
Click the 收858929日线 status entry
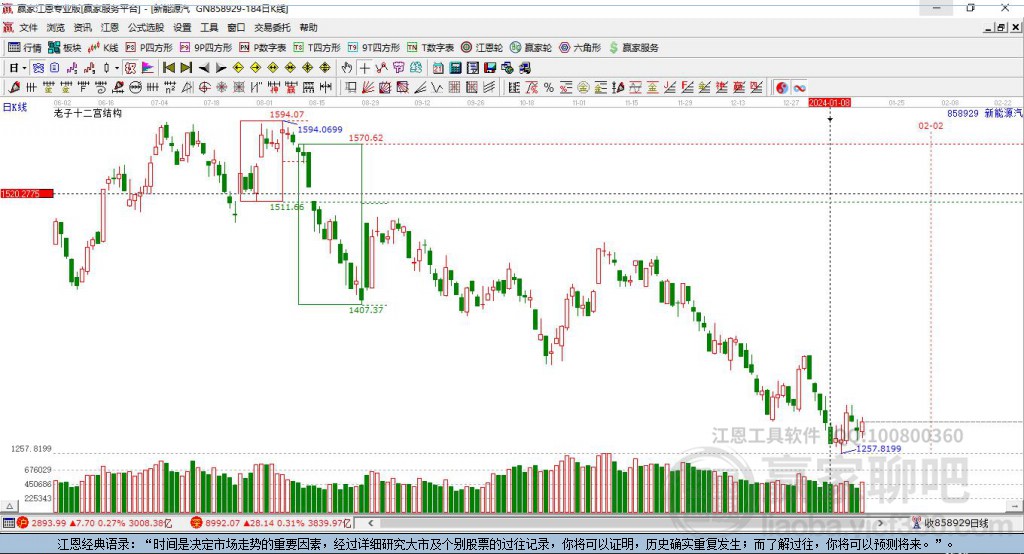point(951,523)
